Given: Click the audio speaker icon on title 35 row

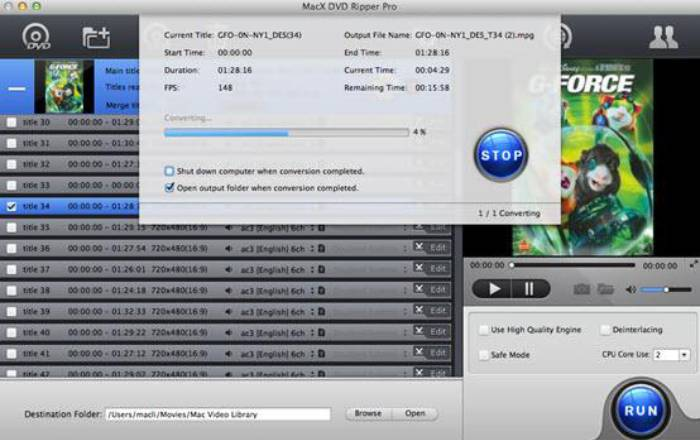Looking at the screenshot, I should pos(229,228).
